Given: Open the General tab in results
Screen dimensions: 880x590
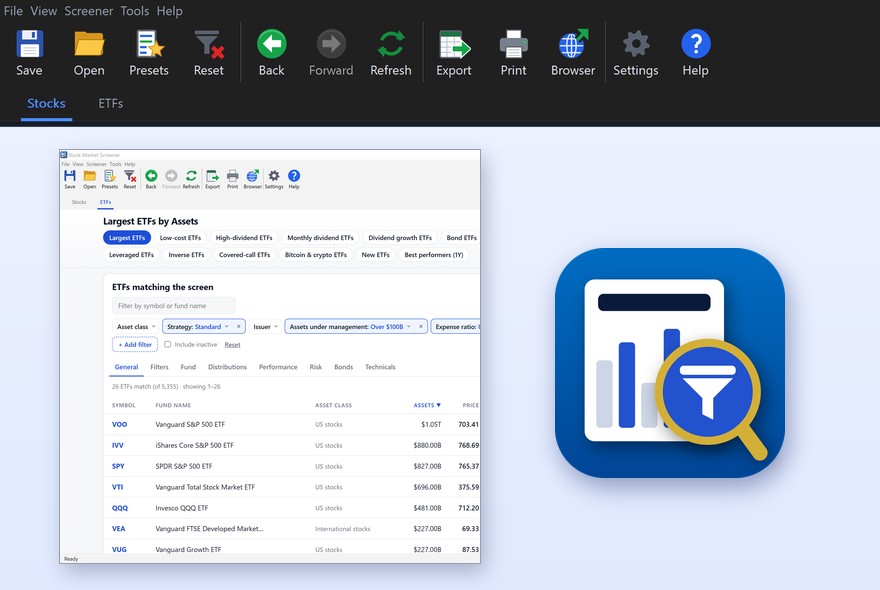Looking at the screenshot, I should point(126,367).
